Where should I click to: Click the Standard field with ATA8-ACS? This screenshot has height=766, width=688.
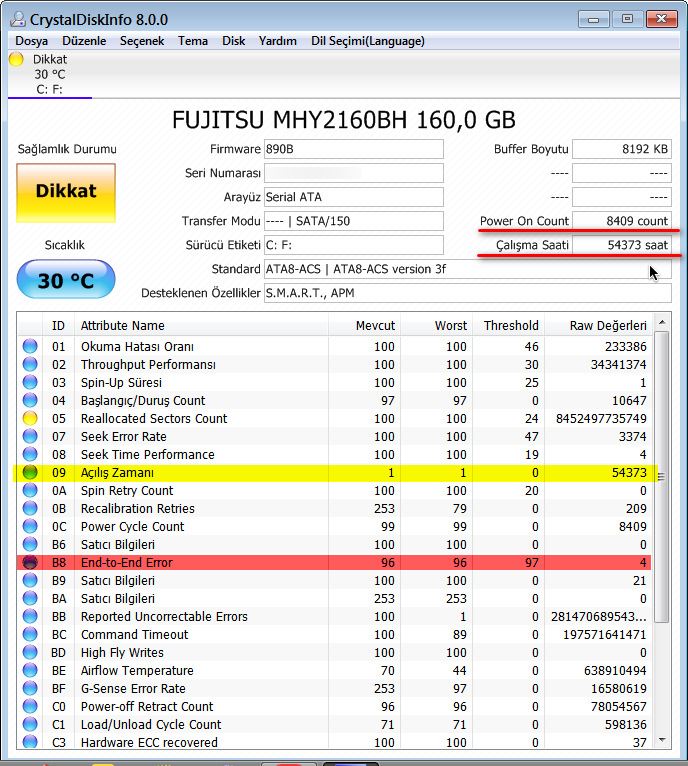coord(468,269)
